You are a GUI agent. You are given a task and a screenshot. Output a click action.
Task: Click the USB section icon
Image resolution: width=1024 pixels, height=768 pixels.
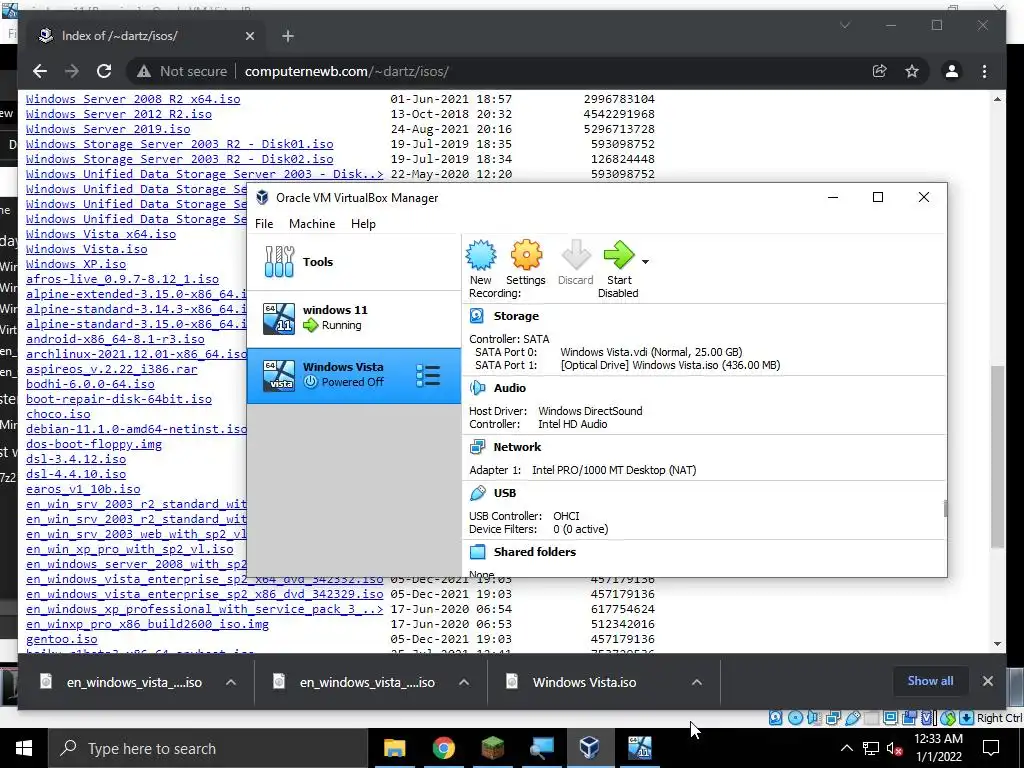tap(477, 493)
